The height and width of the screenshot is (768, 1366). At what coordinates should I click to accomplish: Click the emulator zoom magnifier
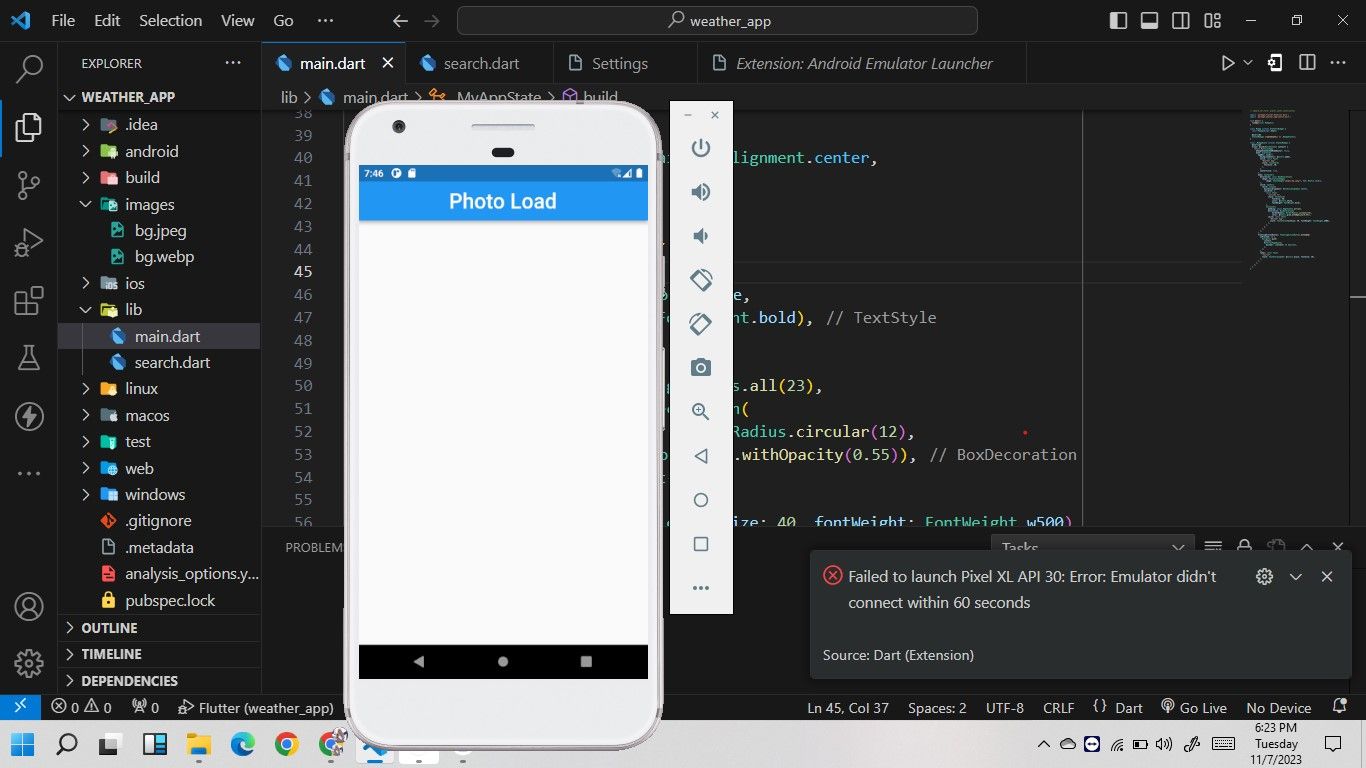pos(701,411)
